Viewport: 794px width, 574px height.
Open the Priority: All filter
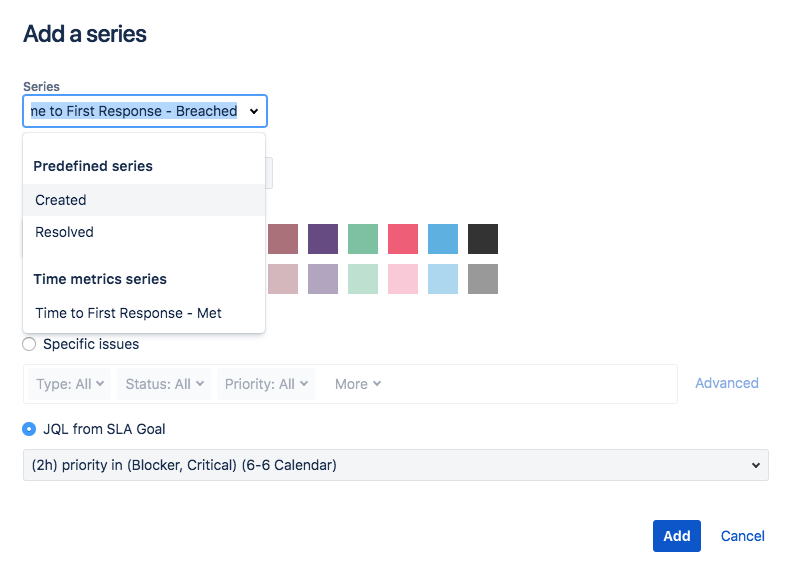click(x=265, y=384)
